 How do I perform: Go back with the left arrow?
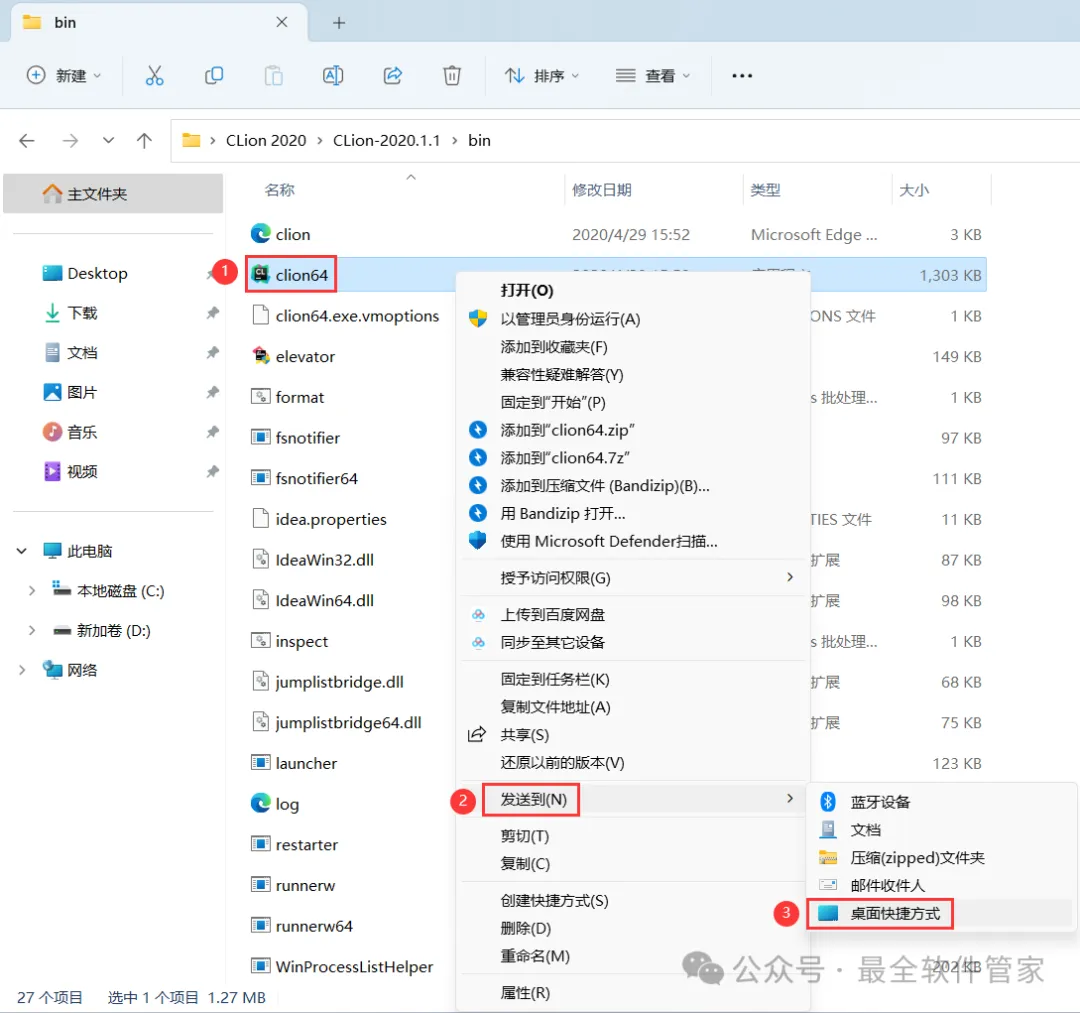[27, 140]
